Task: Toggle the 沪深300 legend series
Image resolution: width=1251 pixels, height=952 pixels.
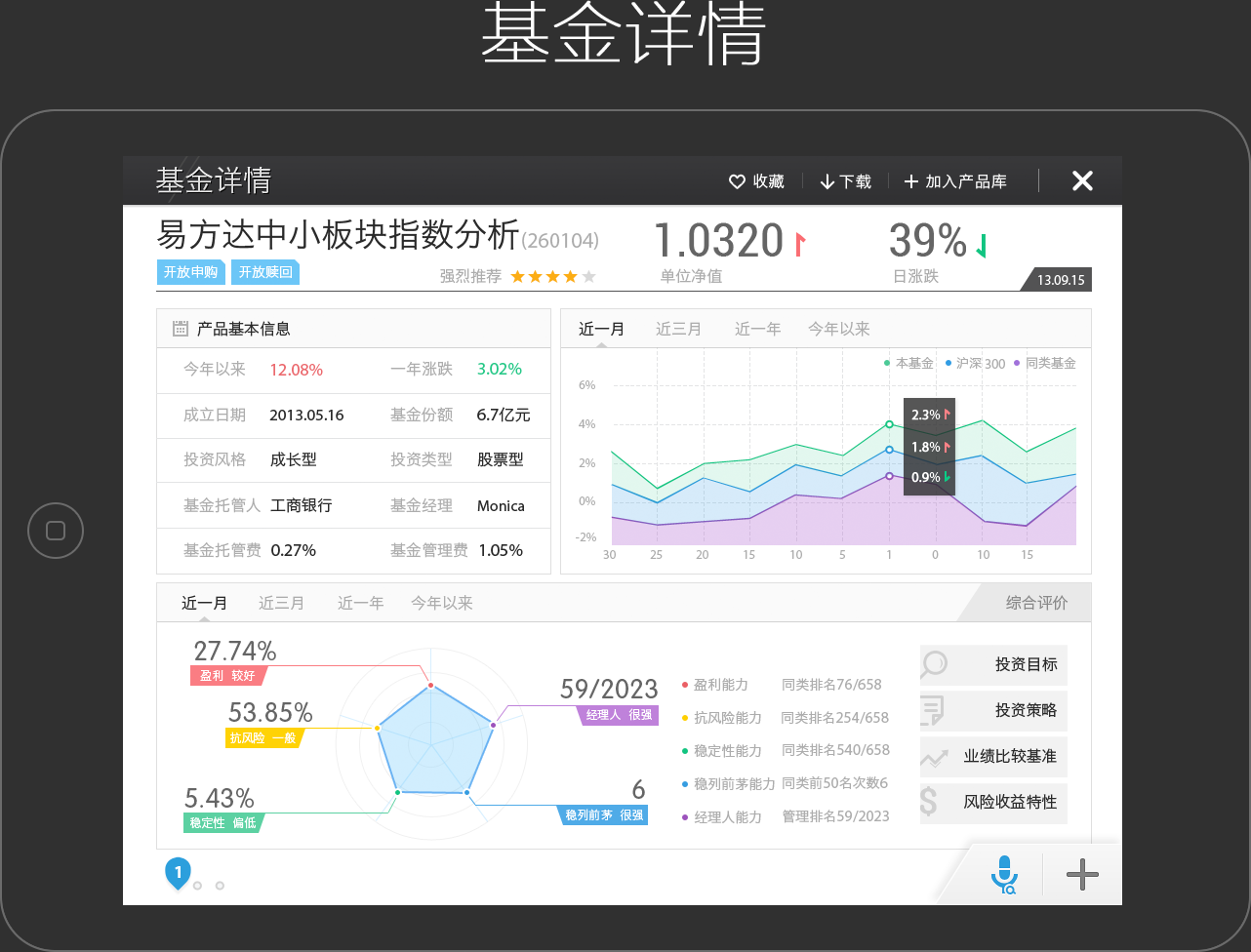Action: point(975,363)
